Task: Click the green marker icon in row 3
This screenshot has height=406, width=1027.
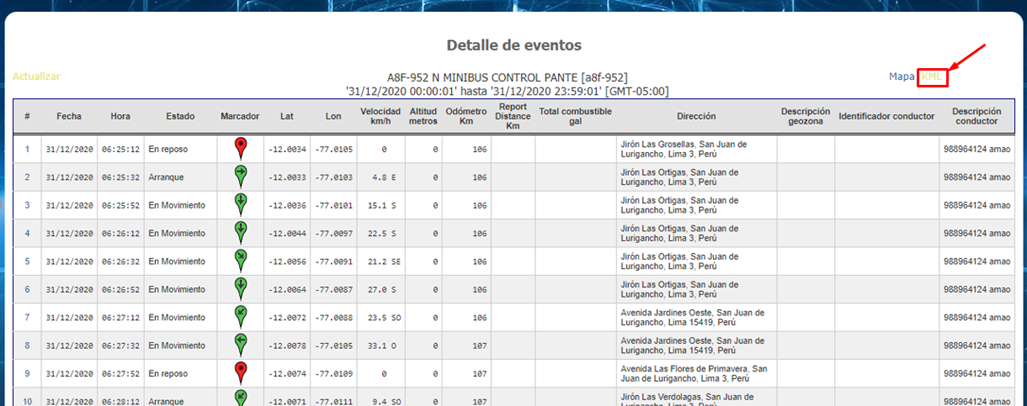Action: tap(240, 204)
